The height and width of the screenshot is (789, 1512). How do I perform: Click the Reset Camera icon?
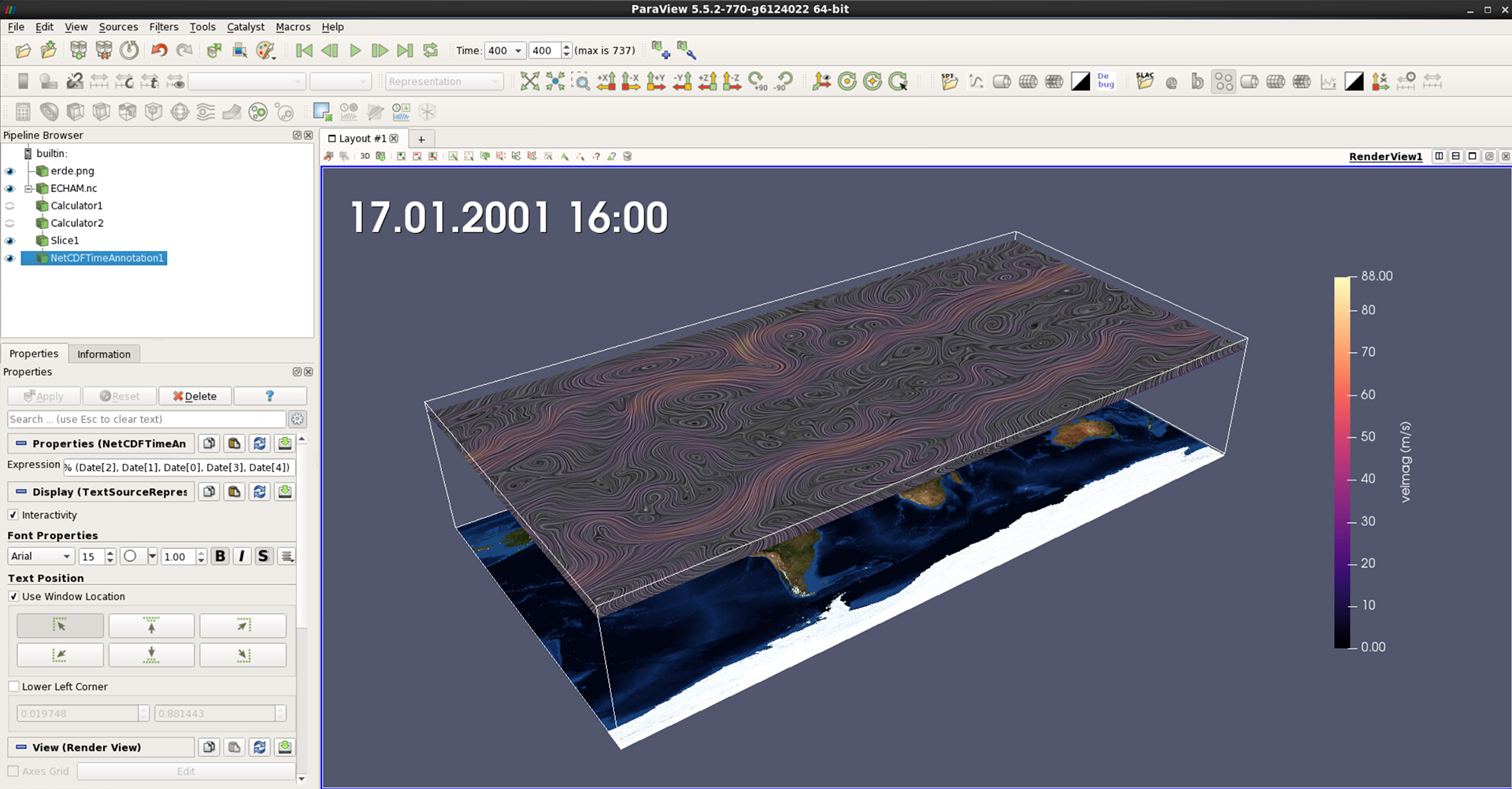530,81
